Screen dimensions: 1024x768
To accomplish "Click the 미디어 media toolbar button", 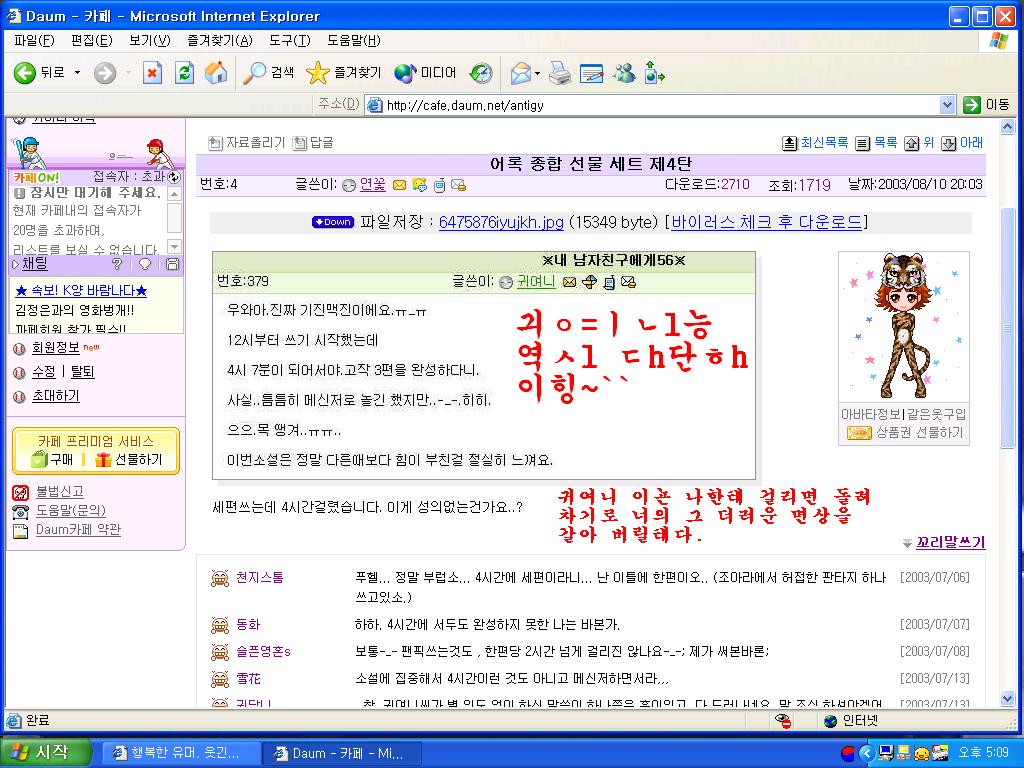I will [426, 73].
